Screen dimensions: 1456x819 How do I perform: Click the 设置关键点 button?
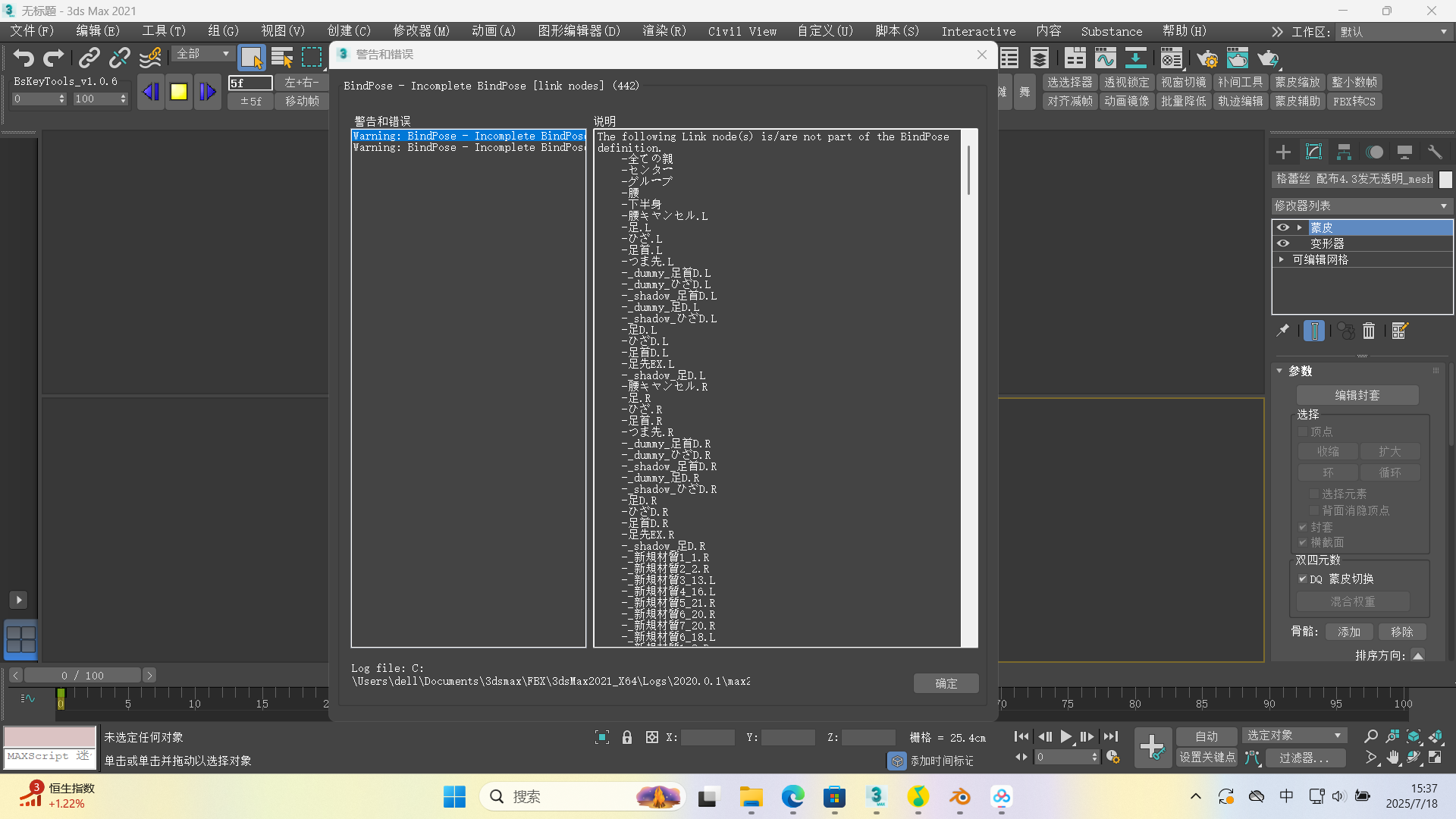[x=1207, y=757]
